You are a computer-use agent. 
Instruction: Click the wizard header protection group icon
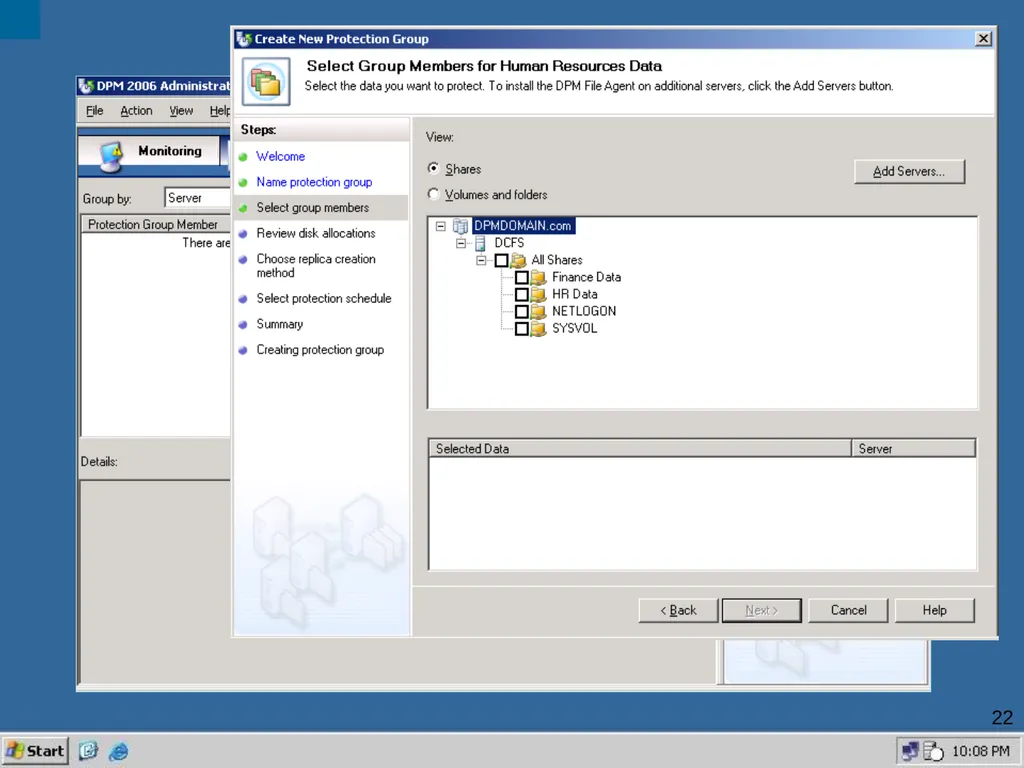tap(266, 82)
